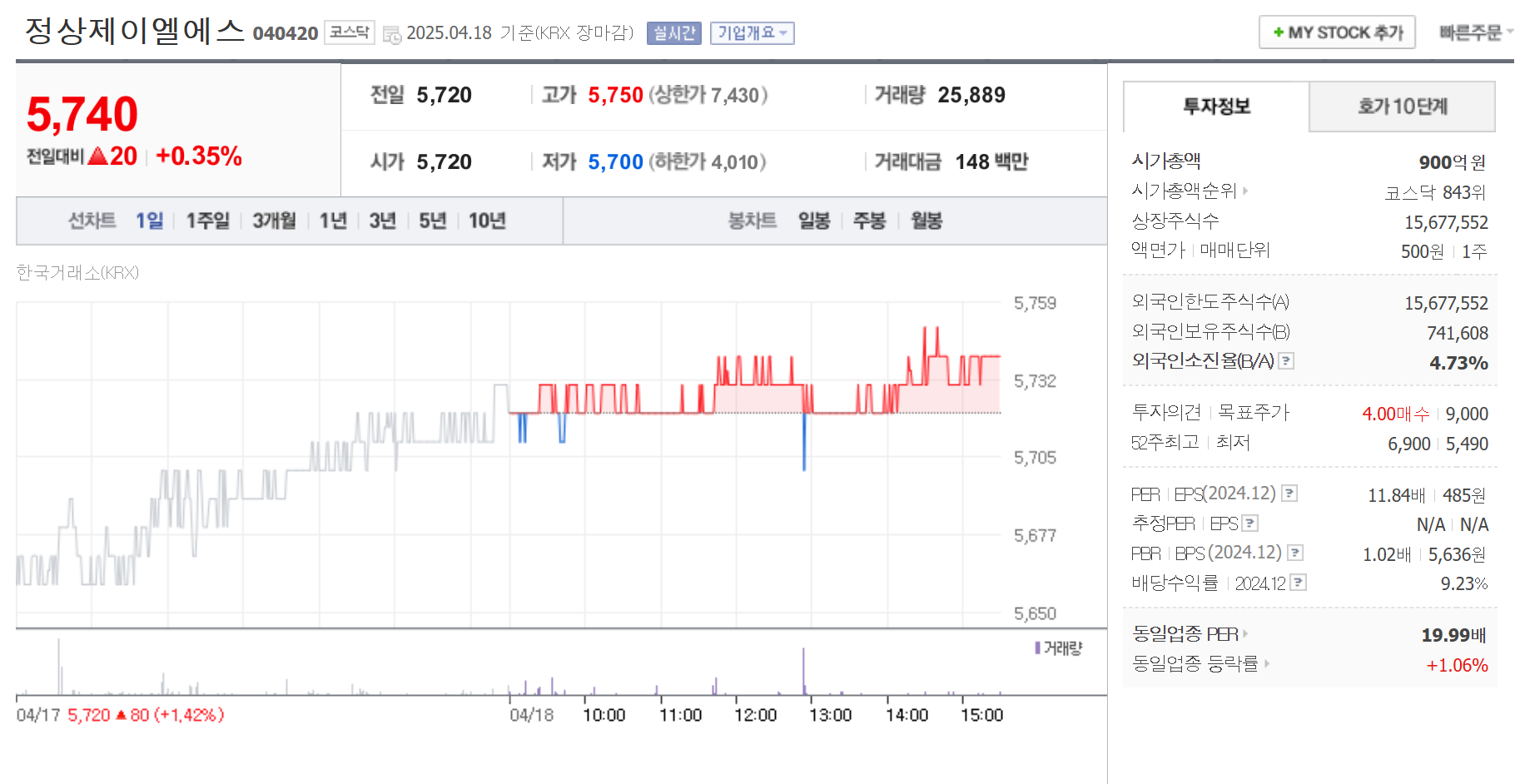The image size is (1525, 784).
Task: Open help icon next to 외국인소진율(B/A)
Action: click(x=1286, y=360)
